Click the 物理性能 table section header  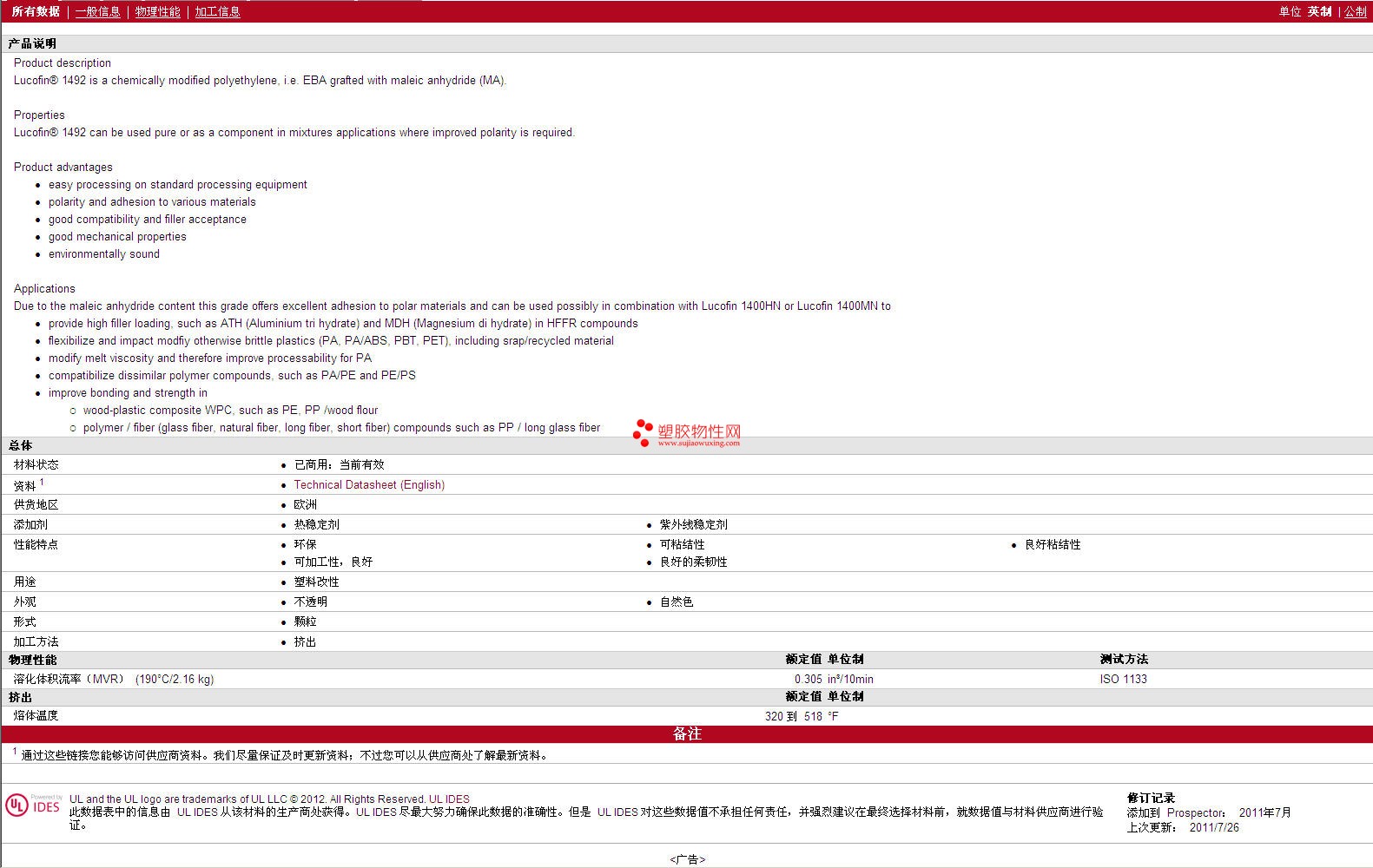pyautogui.click(x=32, y=660)
